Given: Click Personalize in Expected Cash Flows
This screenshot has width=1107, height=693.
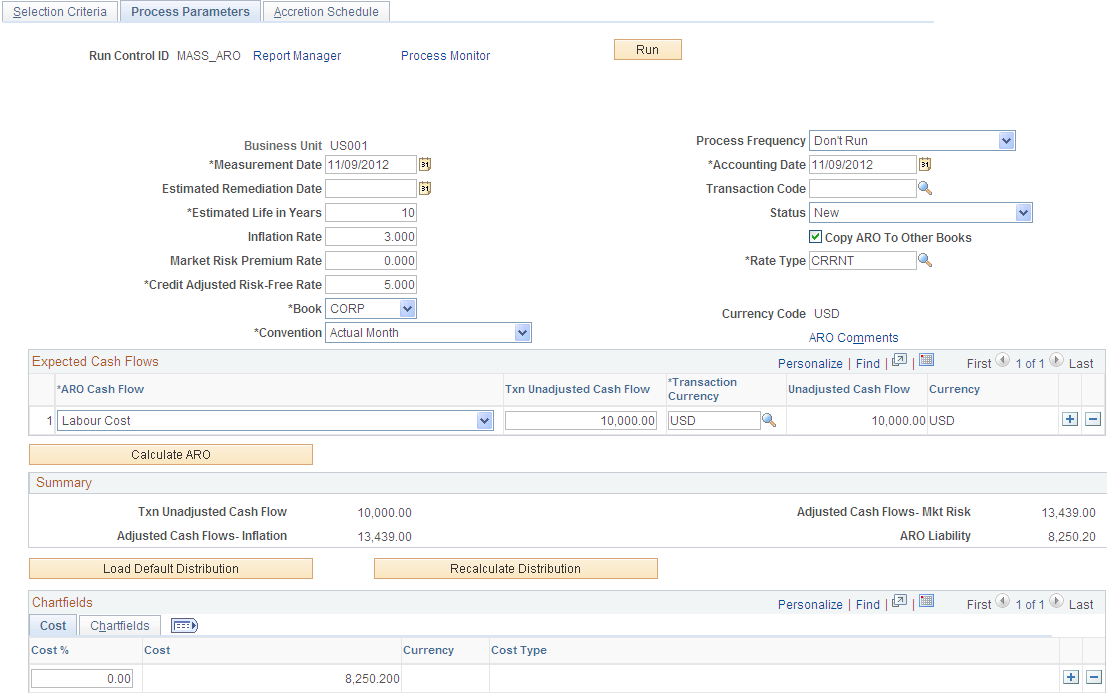Looking at the screenshot, I should coord(810,363).
